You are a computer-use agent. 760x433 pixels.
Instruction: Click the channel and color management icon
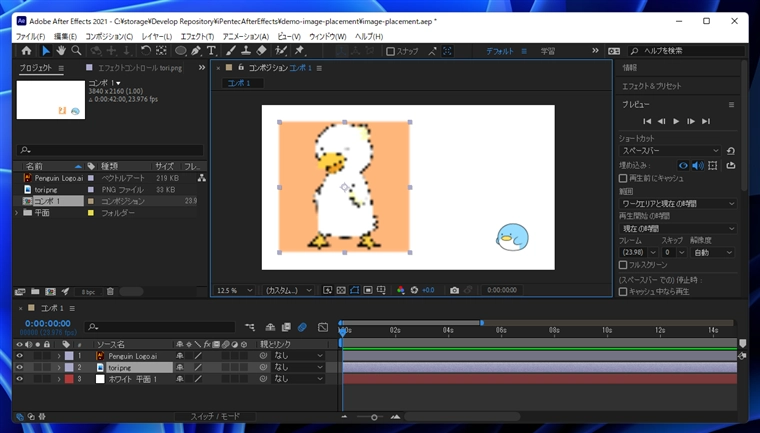pyautogui.click(x=400, y=290)
